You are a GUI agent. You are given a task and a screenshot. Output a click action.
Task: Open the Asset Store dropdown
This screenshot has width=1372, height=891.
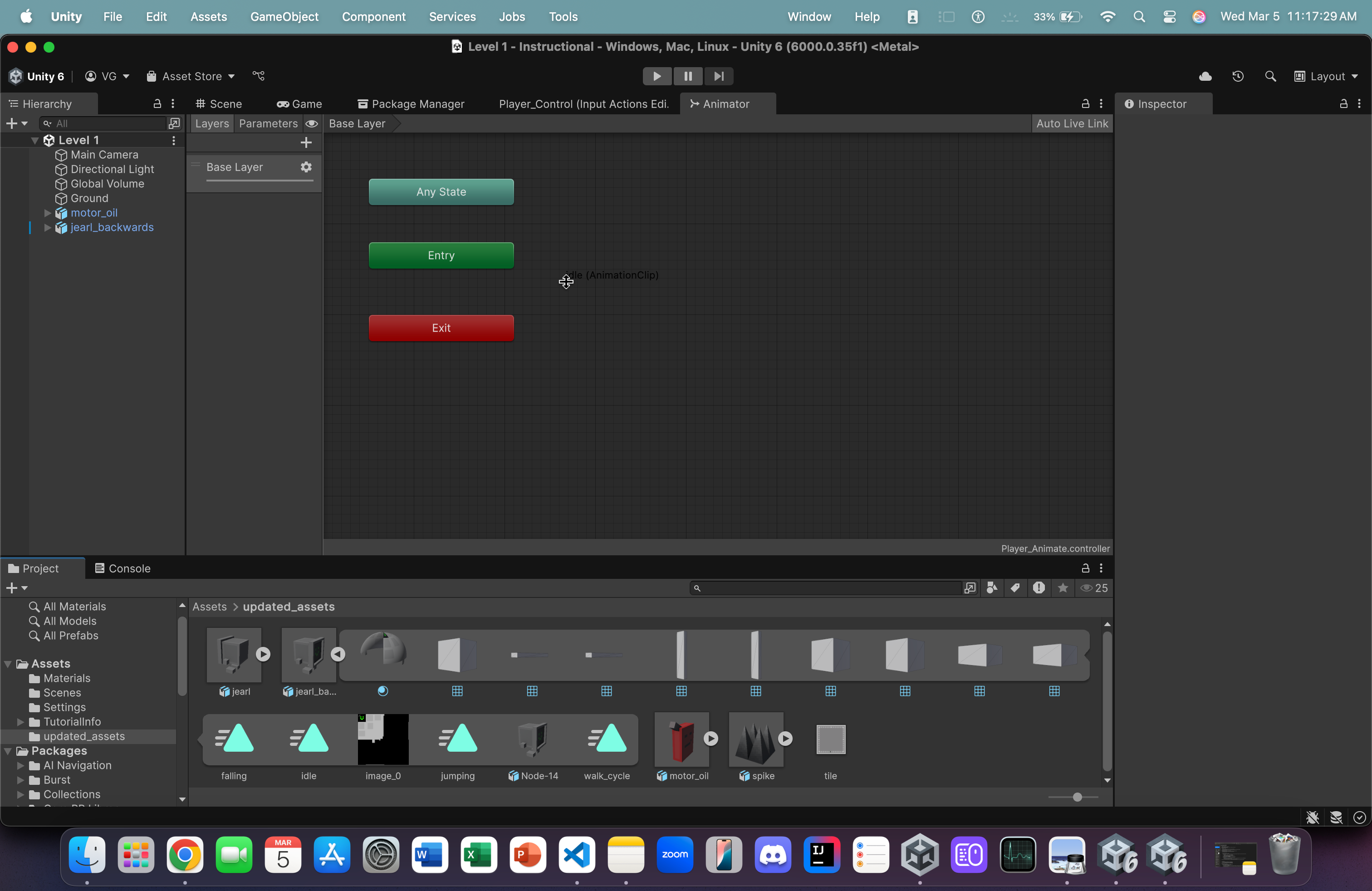[190, 76]
